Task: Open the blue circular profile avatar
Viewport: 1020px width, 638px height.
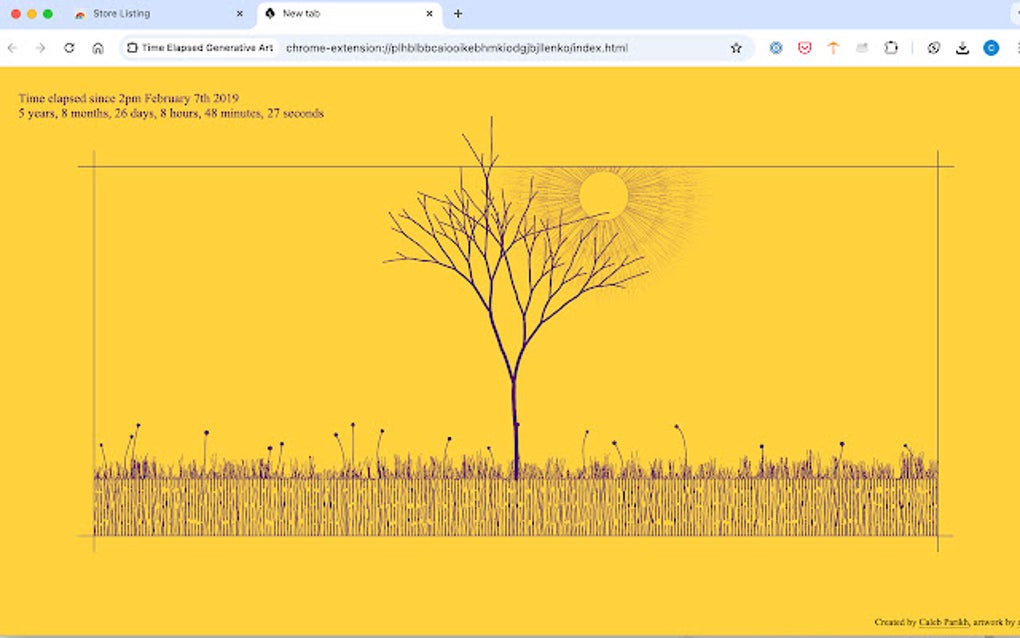Action: 991,47
